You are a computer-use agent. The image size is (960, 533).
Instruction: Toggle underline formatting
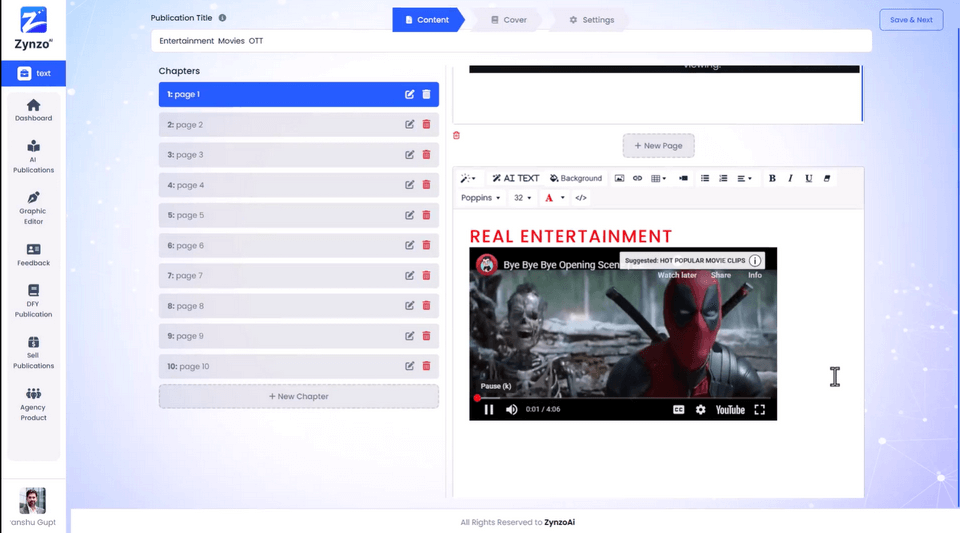point(808,178)
